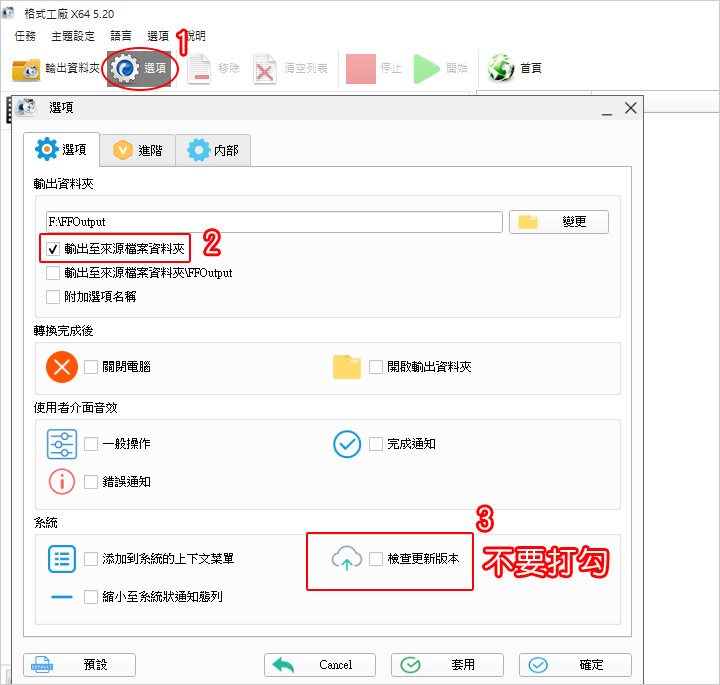Image resolution: width=720 pixels, height=685 pixels.
Task: Enable 開啟輸出資料夾 checkbox
Action: (376, 367)
